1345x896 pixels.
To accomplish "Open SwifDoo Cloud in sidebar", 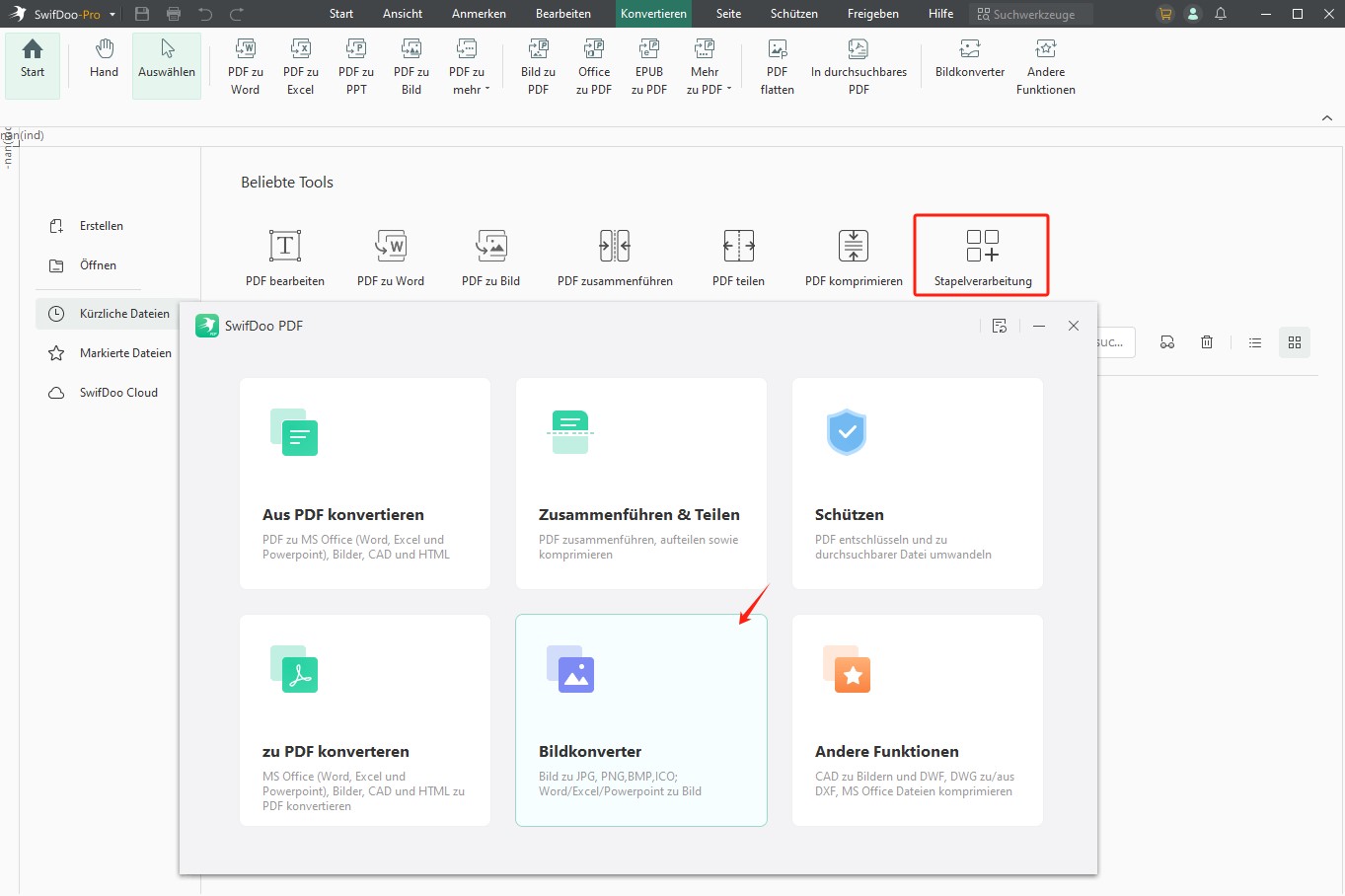I will pyautogui.click(x=104, y=393).
